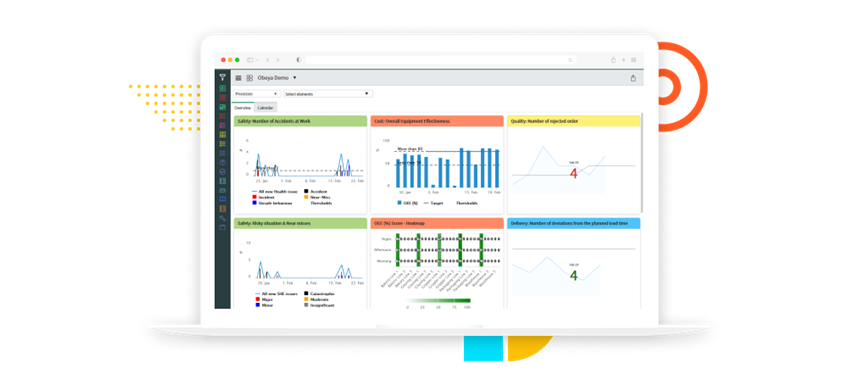This screenshot has height=375, width=860.
Task: Toggle the Catastrophic legend entry
Action: click(319, 294)
